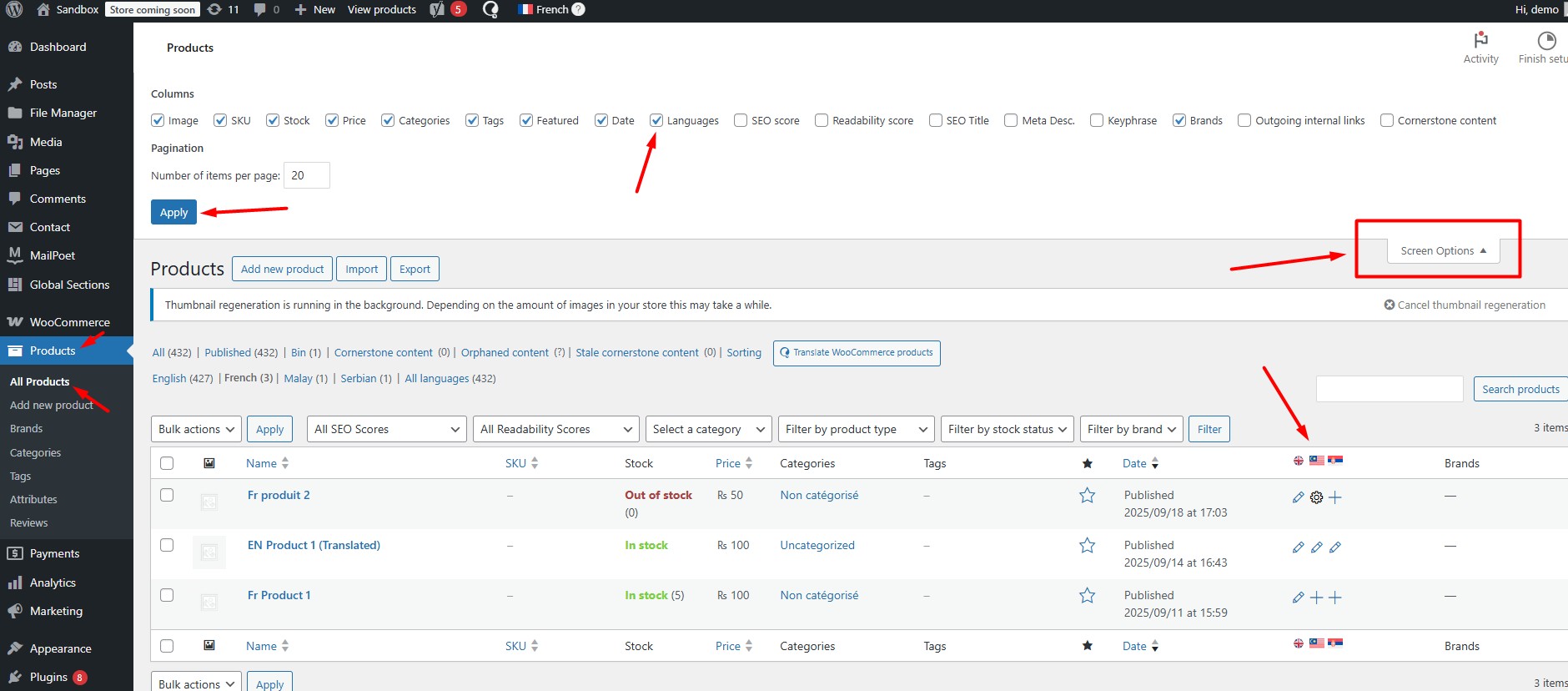
Task: Enable the SEO score column checkbox
Action: click(x=741, y=120)
